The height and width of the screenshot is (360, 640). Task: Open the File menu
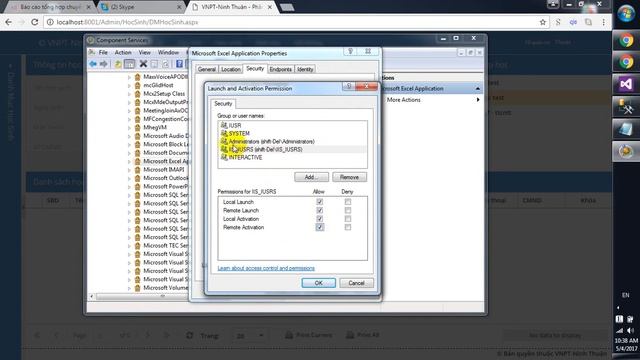(x=103, y=52)
